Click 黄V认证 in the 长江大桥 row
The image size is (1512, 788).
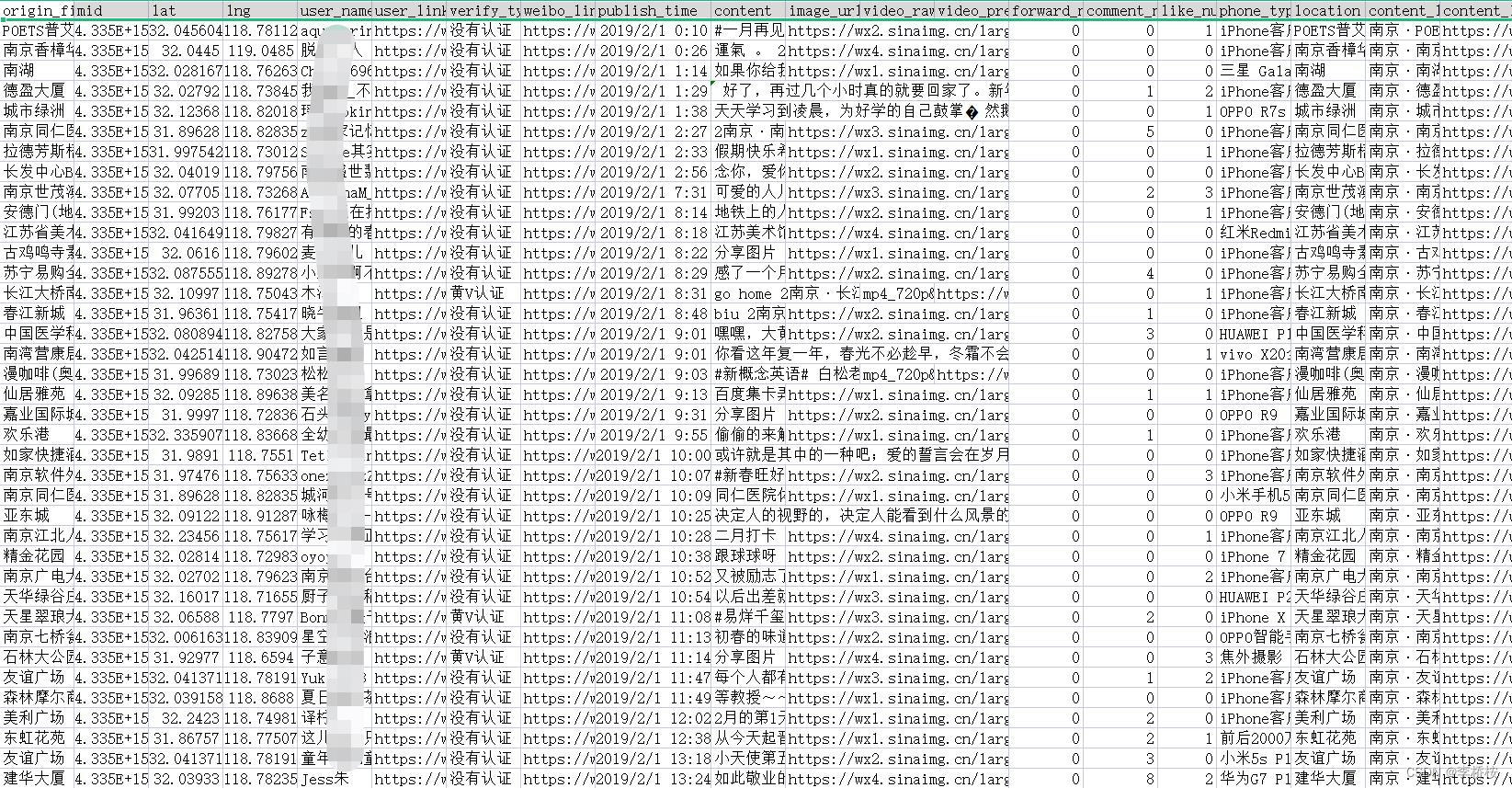(483, 293)
